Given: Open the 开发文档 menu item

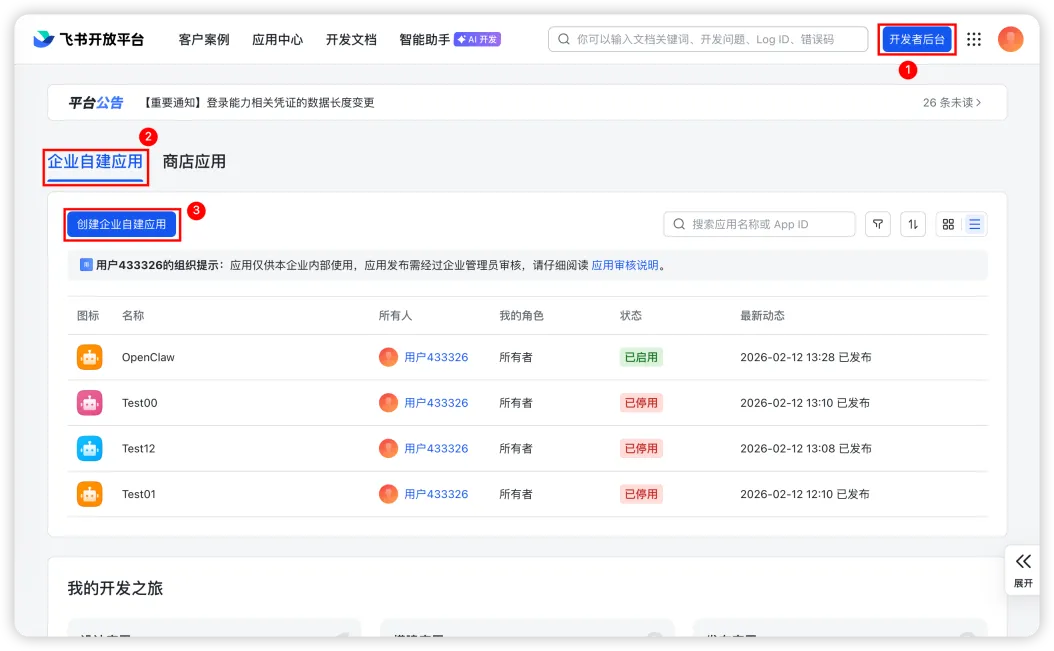Looking at the screenshot, I should [350, 39].
